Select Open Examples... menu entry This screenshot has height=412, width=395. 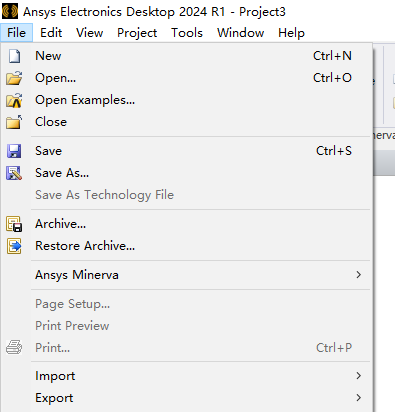[x=187, y=100]
